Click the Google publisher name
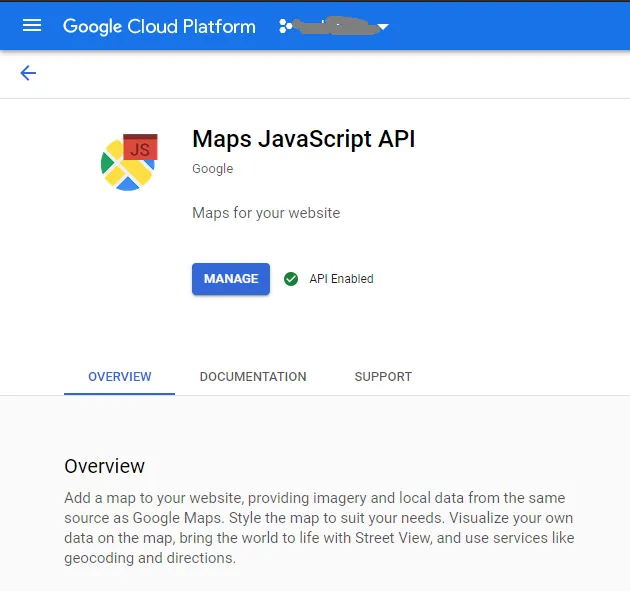 pyautogui.click(x=213, y=169)
